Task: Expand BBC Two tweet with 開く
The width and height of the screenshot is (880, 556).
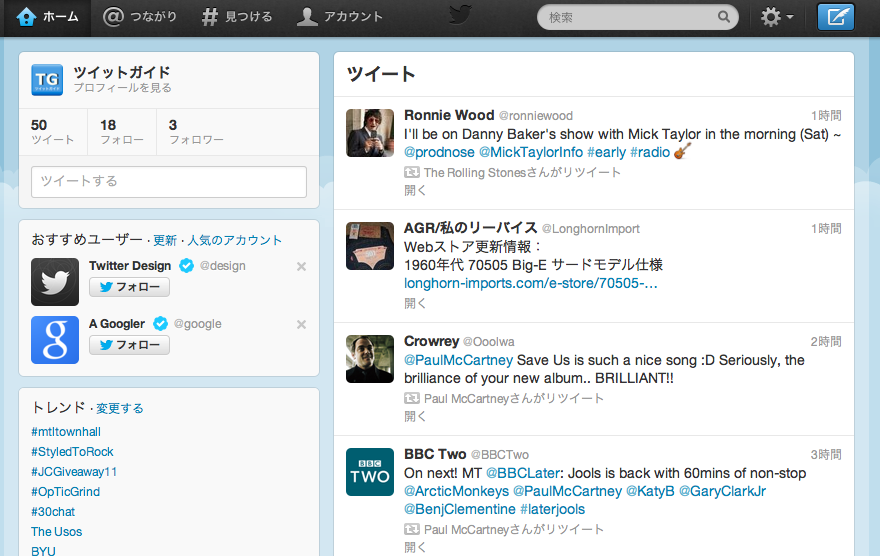Action: pyautogui.click(x=415, y=548)
